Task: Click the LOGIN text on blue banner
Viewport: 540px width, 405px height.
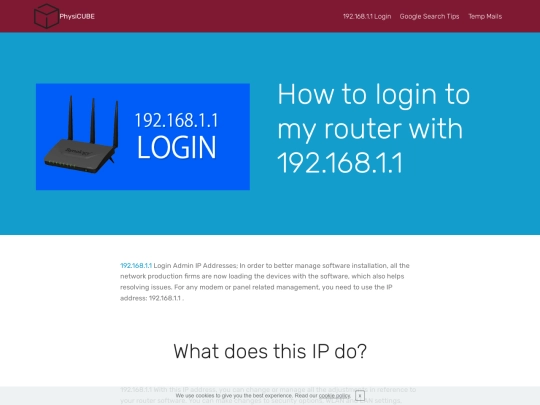Action: click(x=177, y=147)
